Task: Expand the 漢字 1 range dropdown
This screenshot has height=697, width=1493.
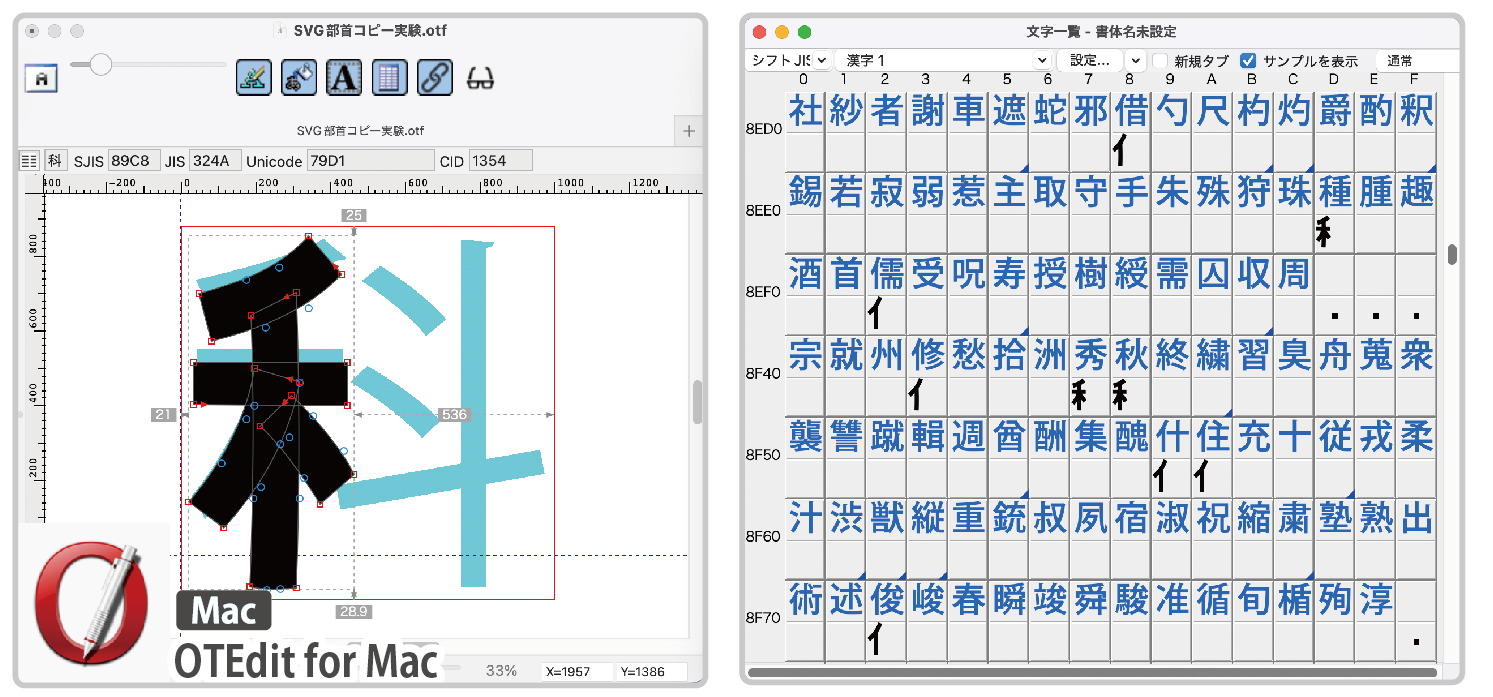Action: pos(942,61)
